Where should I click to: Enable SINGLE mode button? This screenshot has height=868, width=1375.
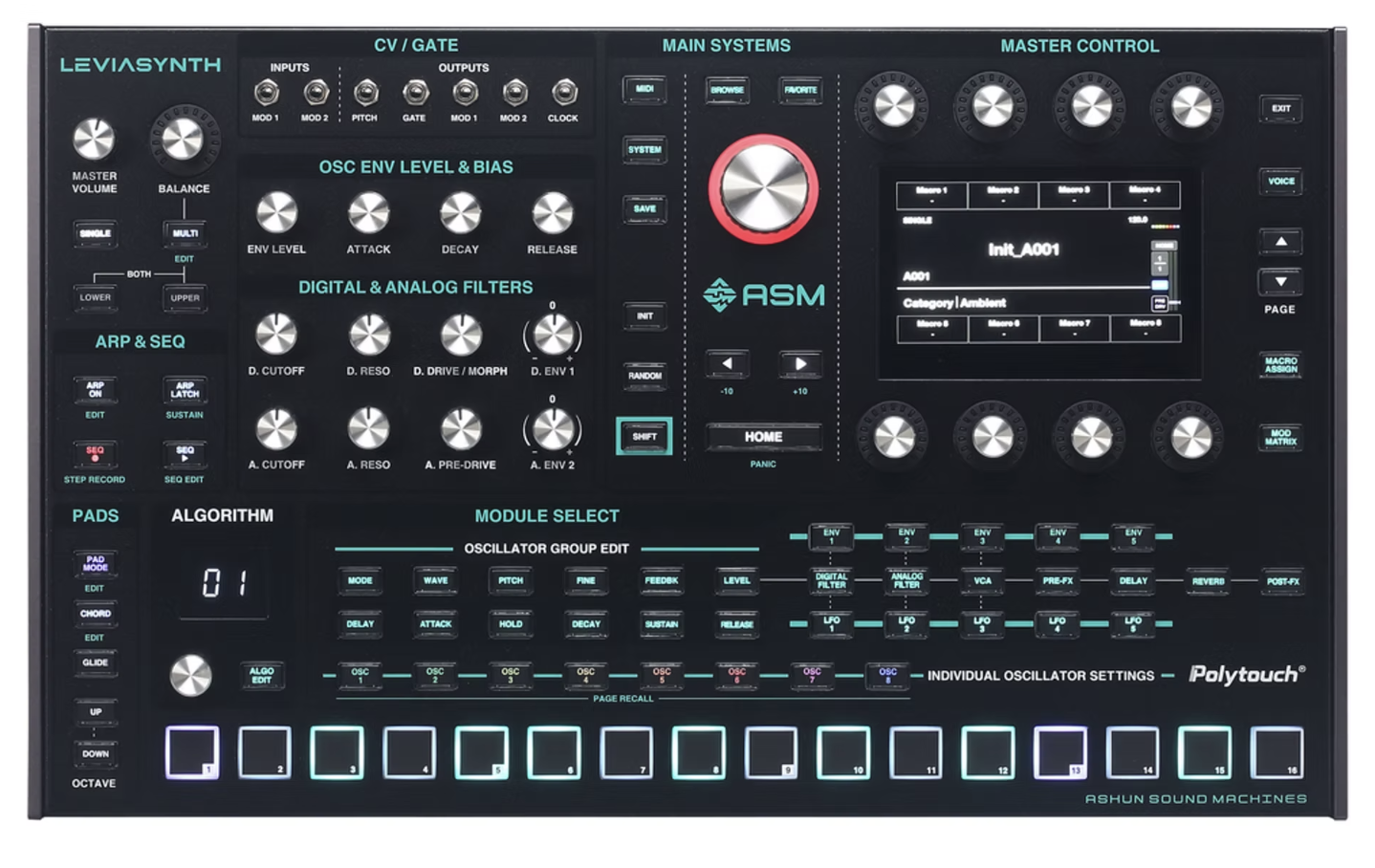pyautogui.click(x=95, y=233)
